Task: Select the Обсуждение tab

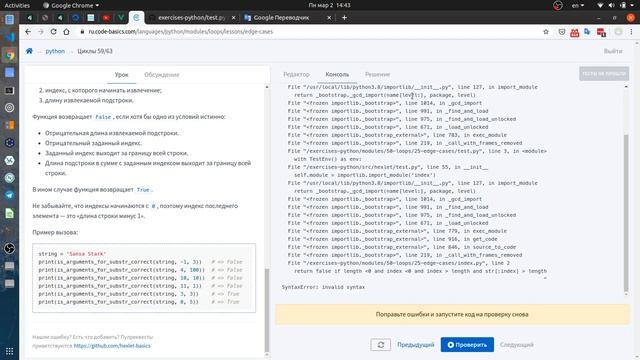Action: pos(162,75)
